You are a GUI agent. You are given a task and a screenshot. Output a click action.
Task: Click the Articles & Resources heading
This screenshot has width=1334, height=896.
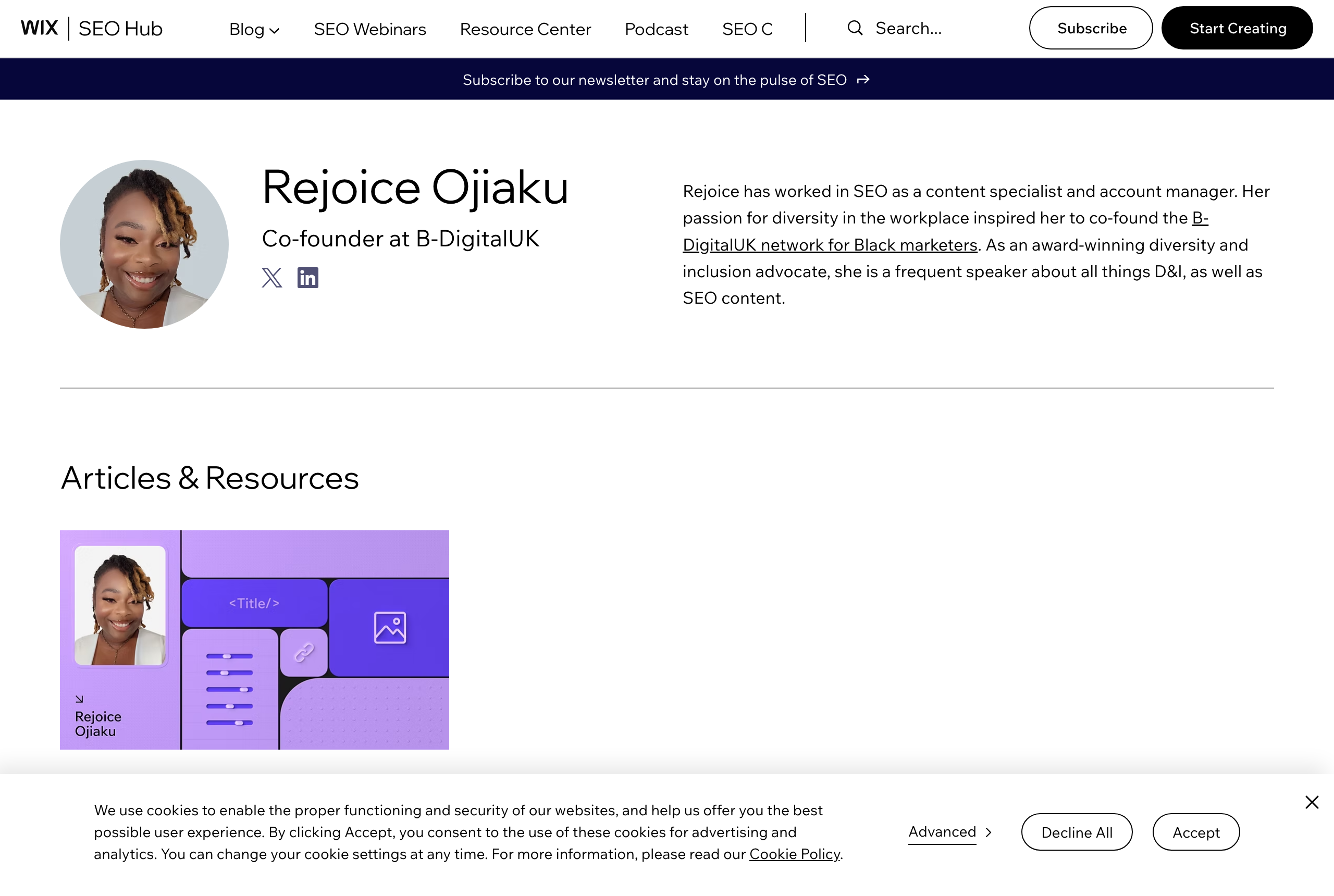[210, 477]
